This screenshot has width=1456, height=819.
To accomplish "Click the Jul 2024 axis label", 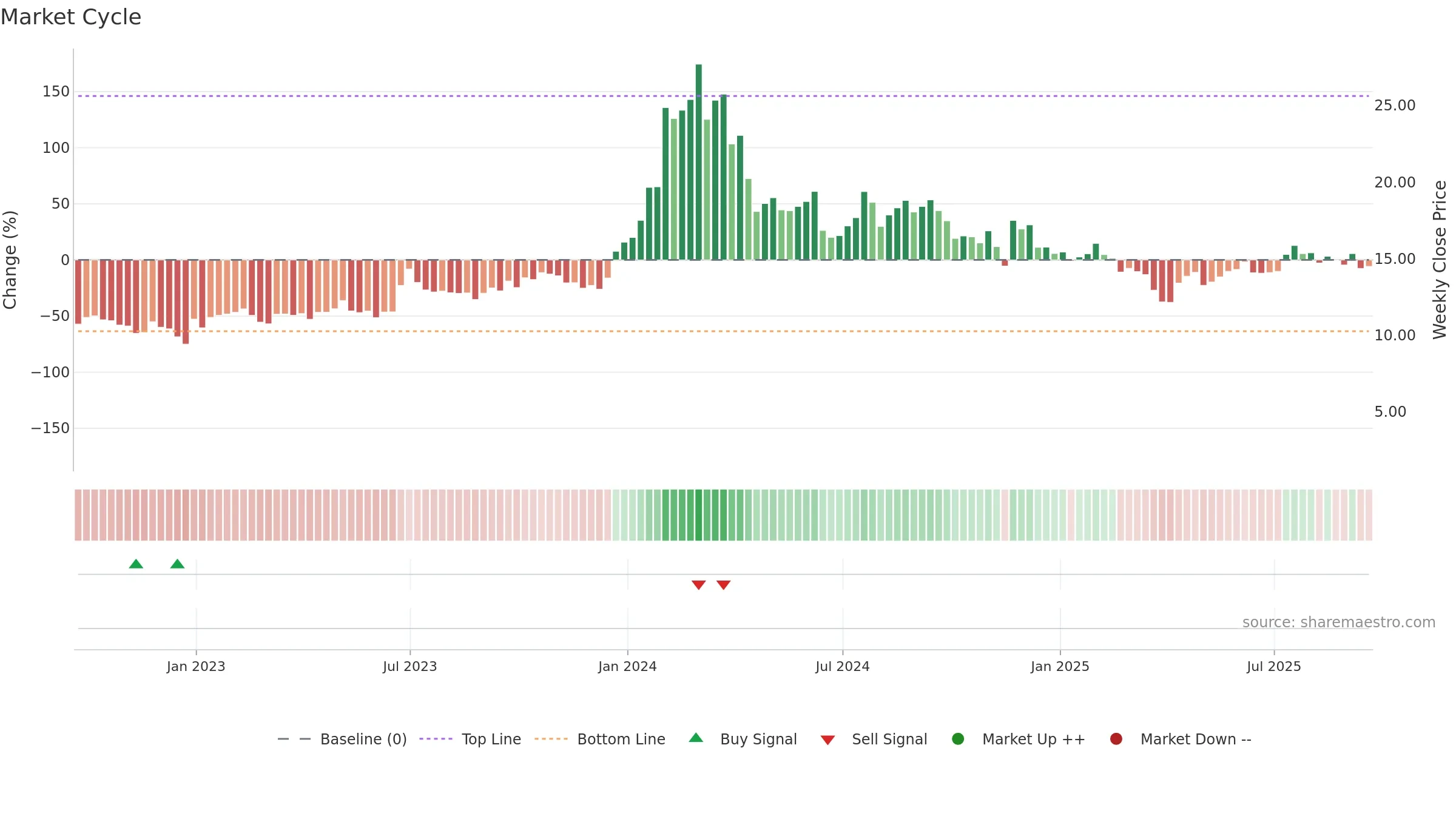I will click(x=843, y=667).
